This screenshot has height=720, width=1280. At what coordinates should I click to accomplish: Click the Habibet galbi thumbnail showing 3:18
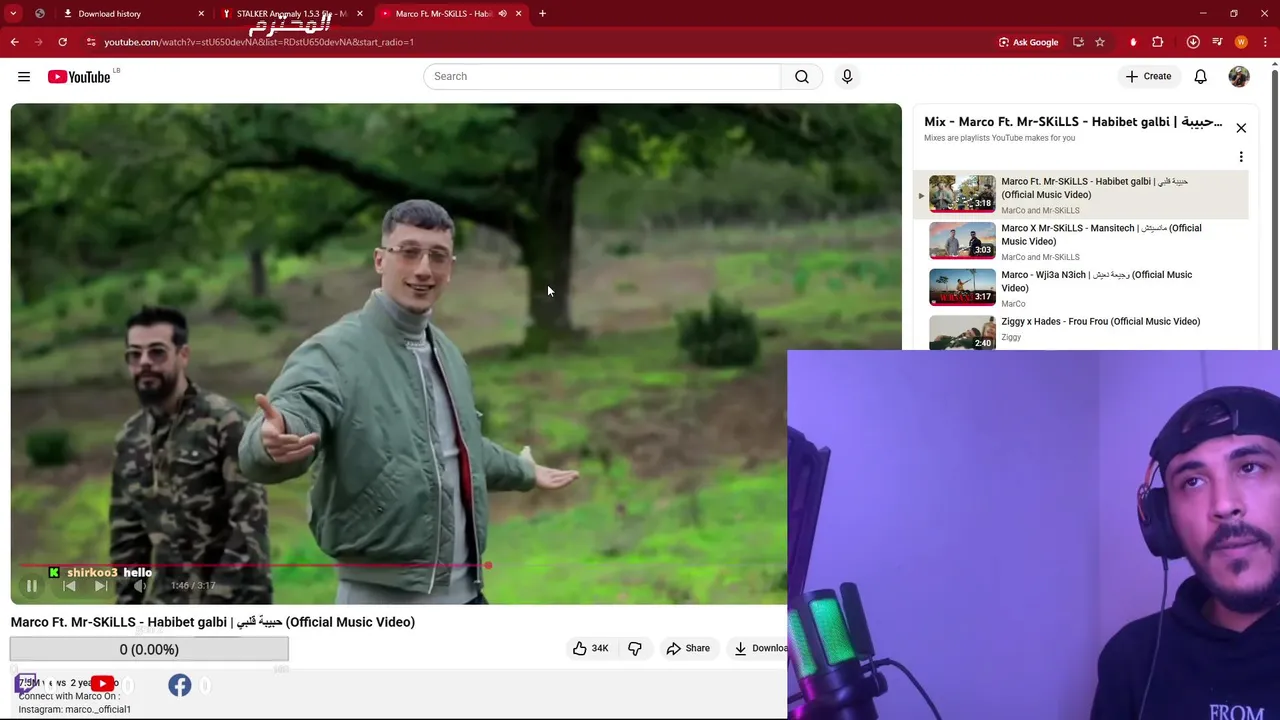point(962,194)
